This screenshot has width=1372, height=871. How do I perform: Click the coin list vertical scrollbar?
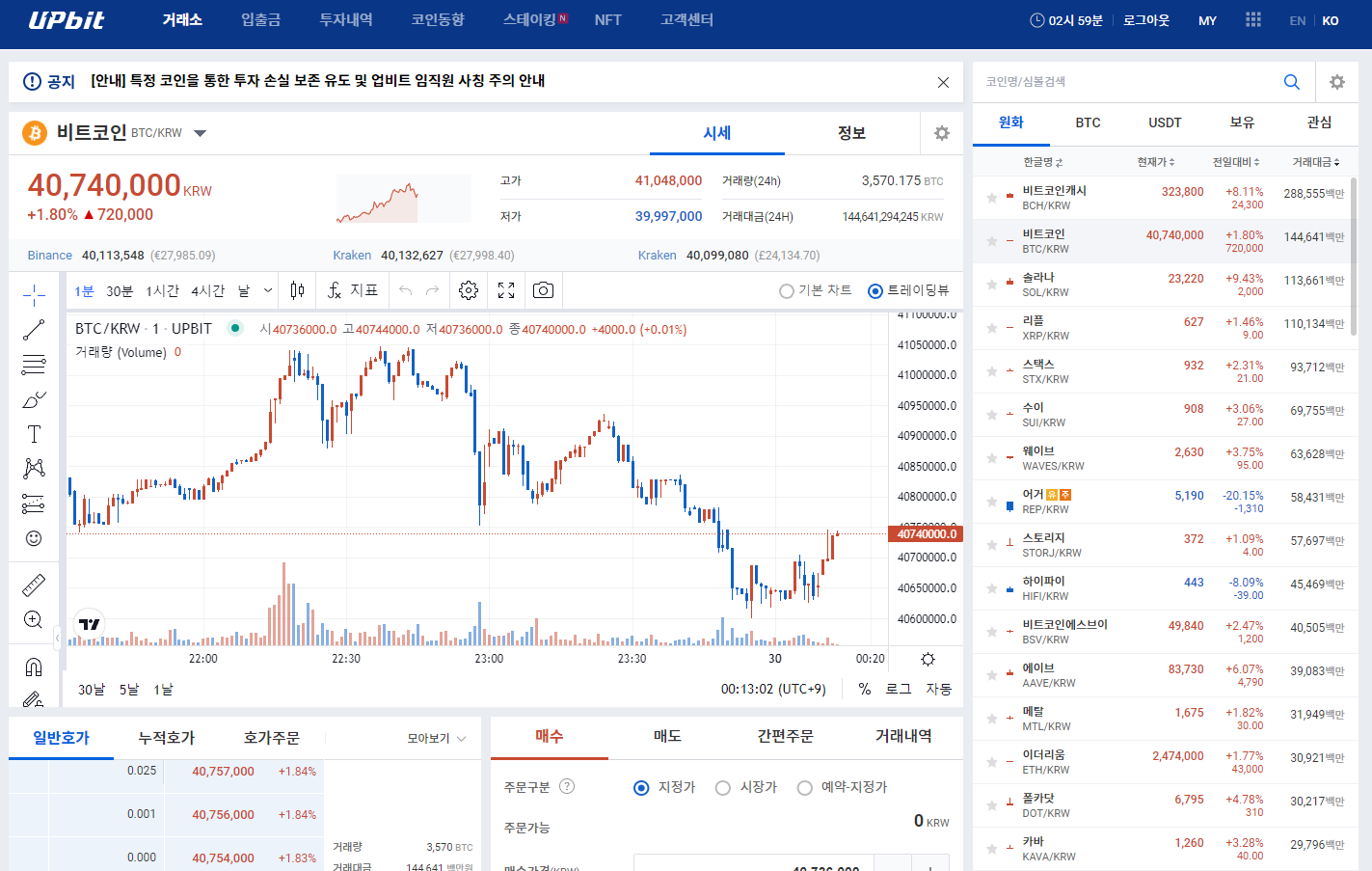coord(1353,256)
